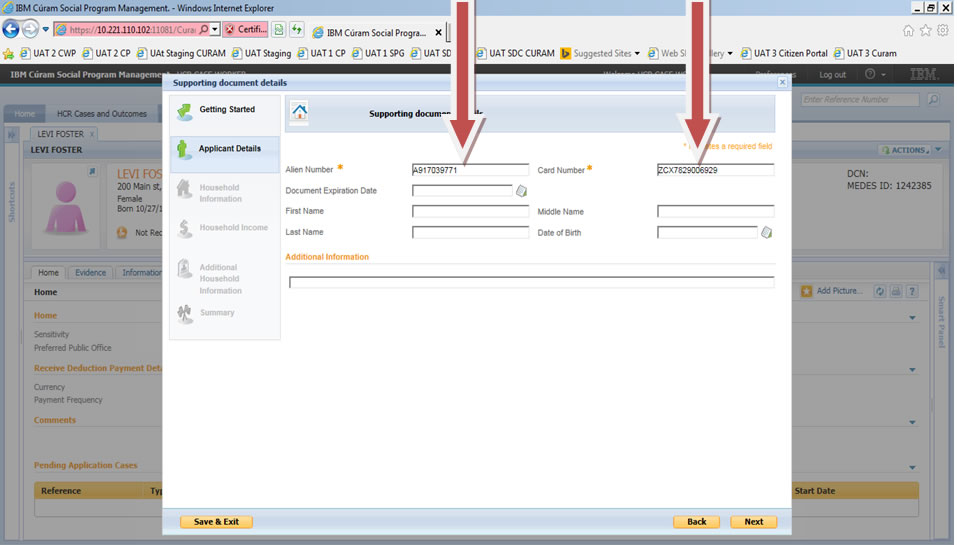
Task: Open the browser Home icon
Action: coord(908,30)
